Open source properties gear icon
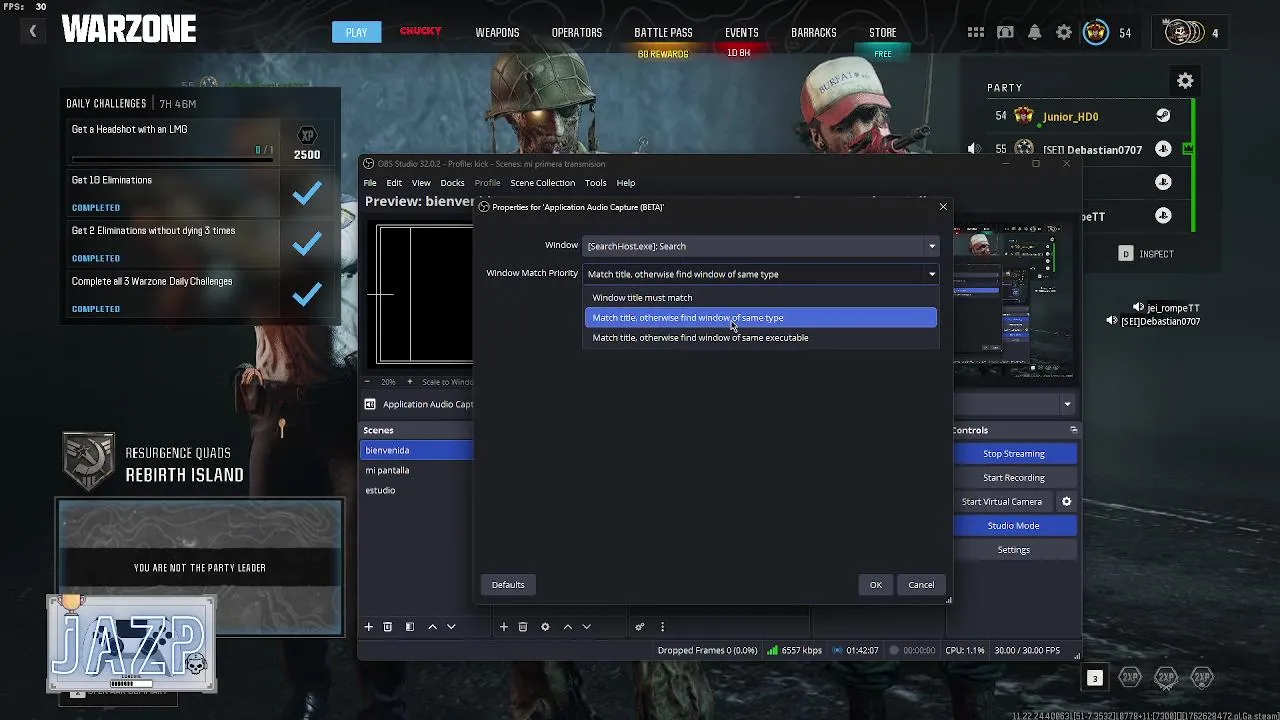 click(x=545, y=627)
